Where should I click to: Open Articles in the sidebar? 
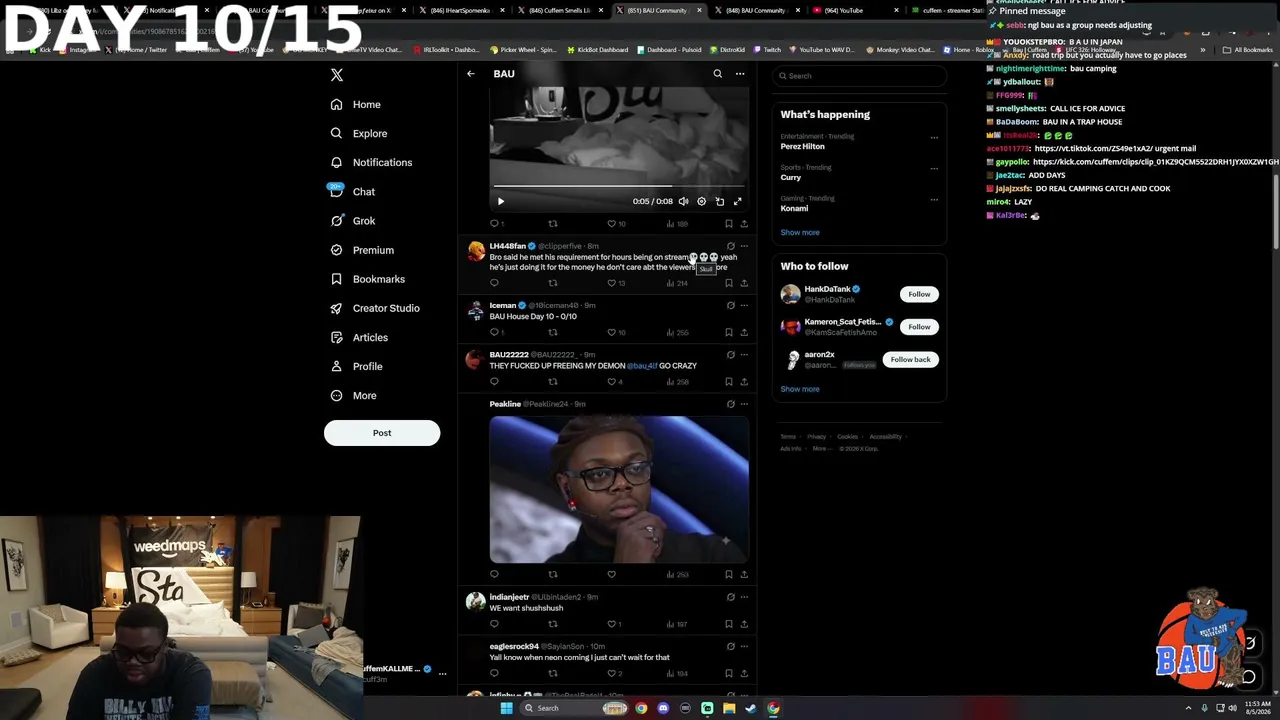point(359,337)
